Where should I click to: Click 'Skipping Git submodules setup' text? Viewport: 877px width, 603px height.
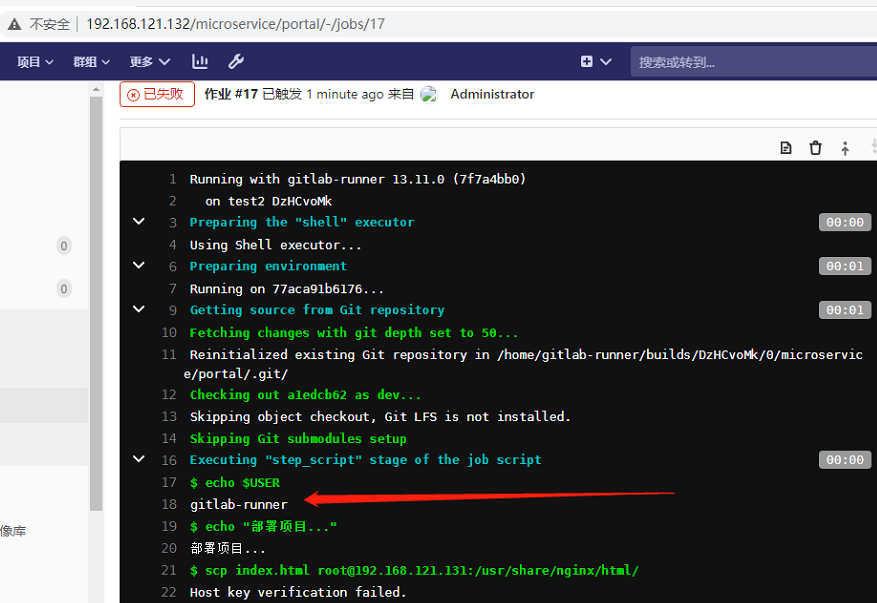[298, 439]
